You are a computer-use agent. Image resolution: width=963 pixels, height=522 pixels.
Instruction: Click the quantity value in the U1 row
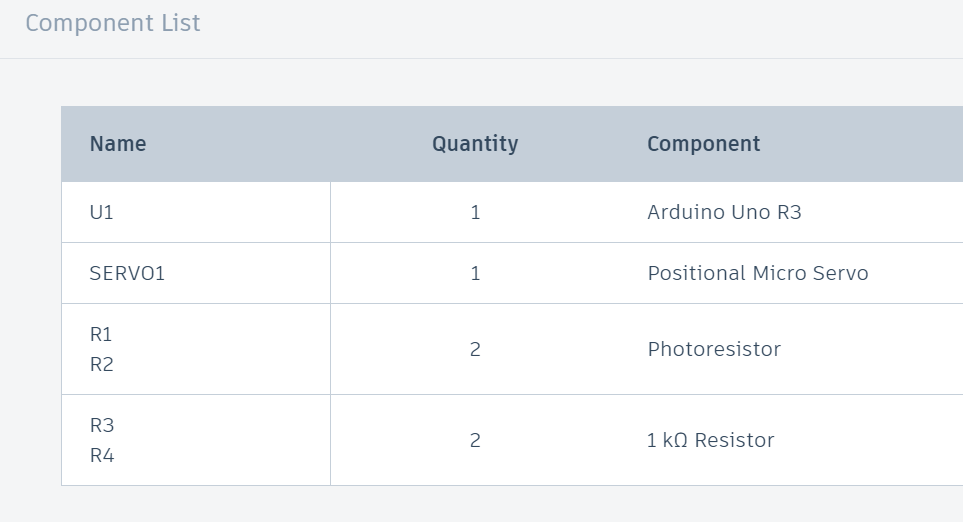[475, 212]
